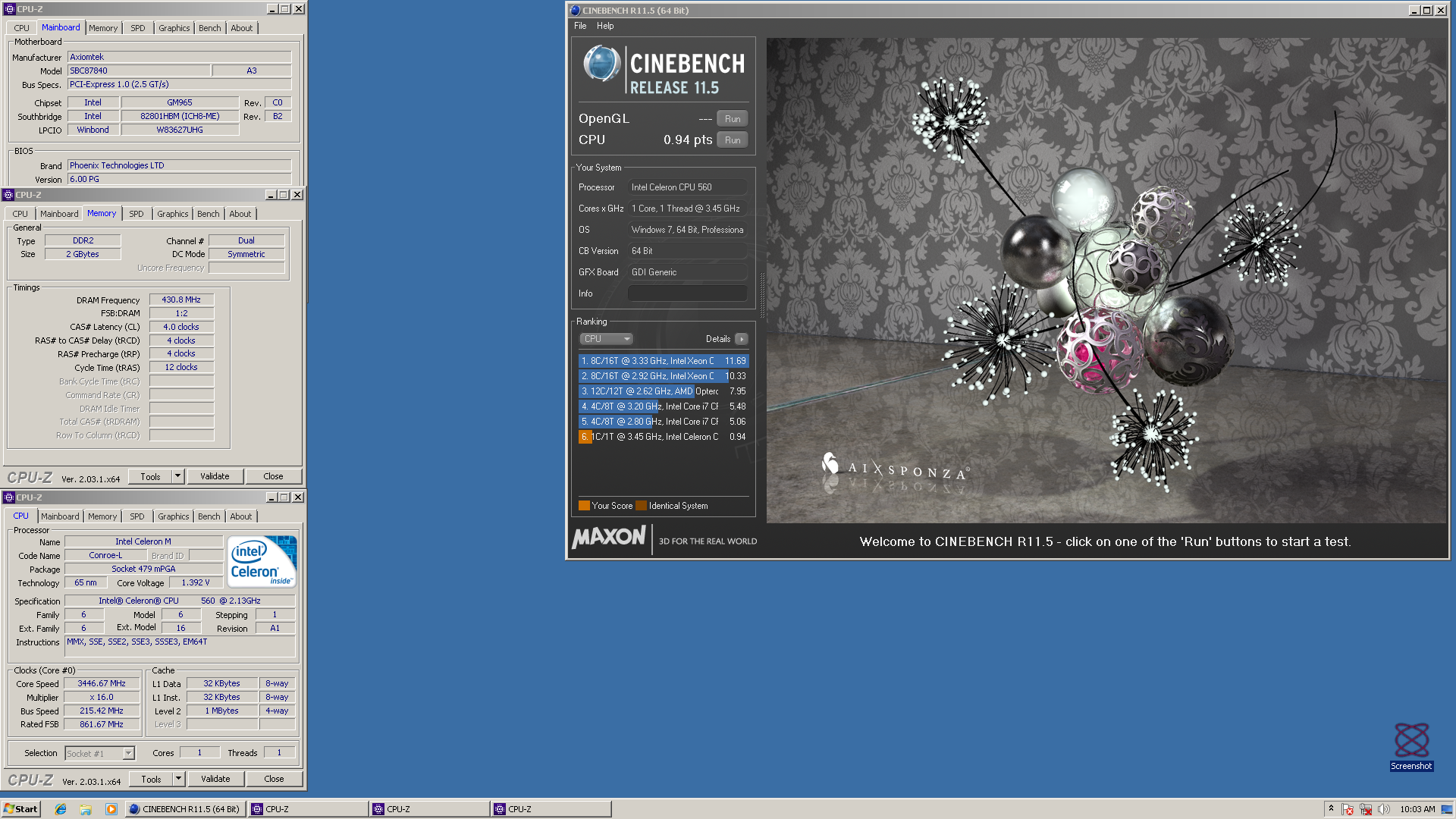The width and height of the screenshot is (1456, 819).
Task: Open the Help menu in Cinebench
Action: tap(605, 26)
